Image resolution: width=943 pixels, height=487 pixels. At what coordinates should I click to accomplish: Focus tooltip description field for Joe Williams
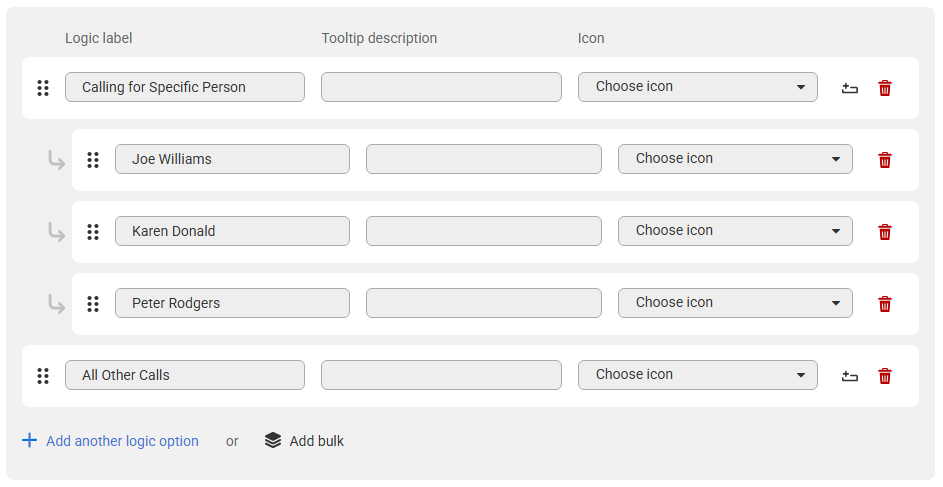(483, 159)
